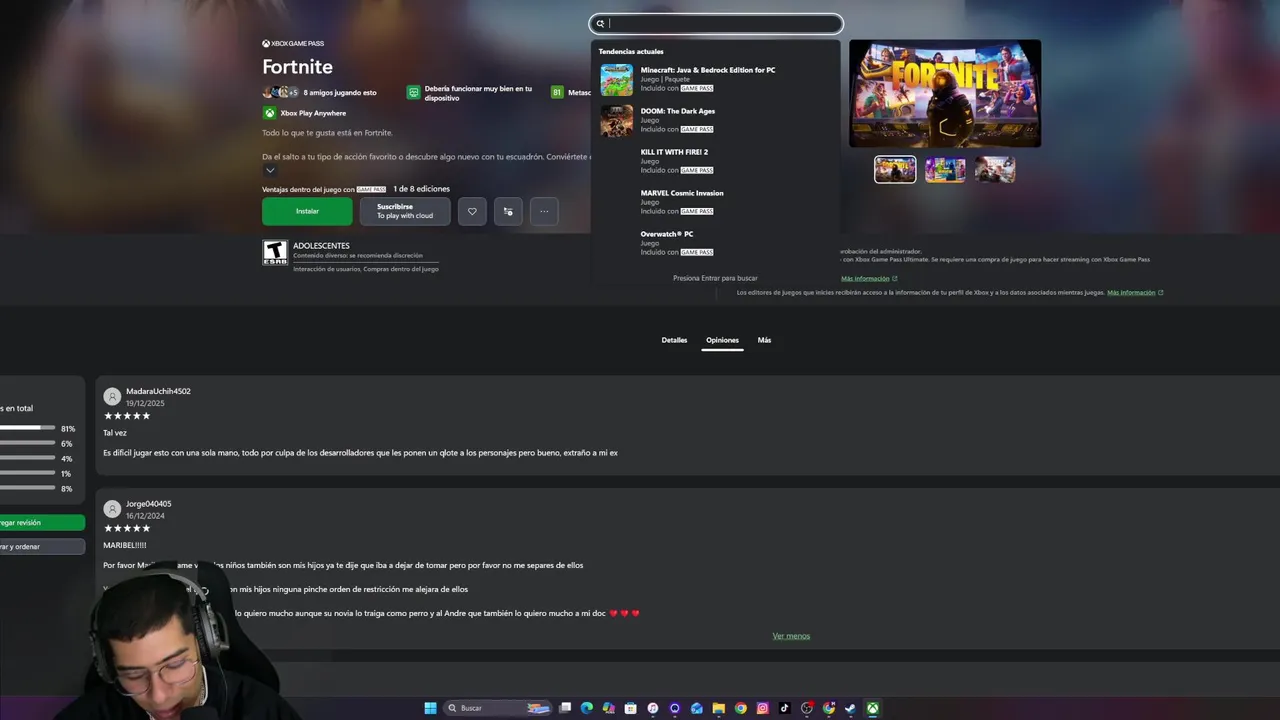Launch Google Chrome from taskbar
1280x720 pixels.
pos(741,708)
